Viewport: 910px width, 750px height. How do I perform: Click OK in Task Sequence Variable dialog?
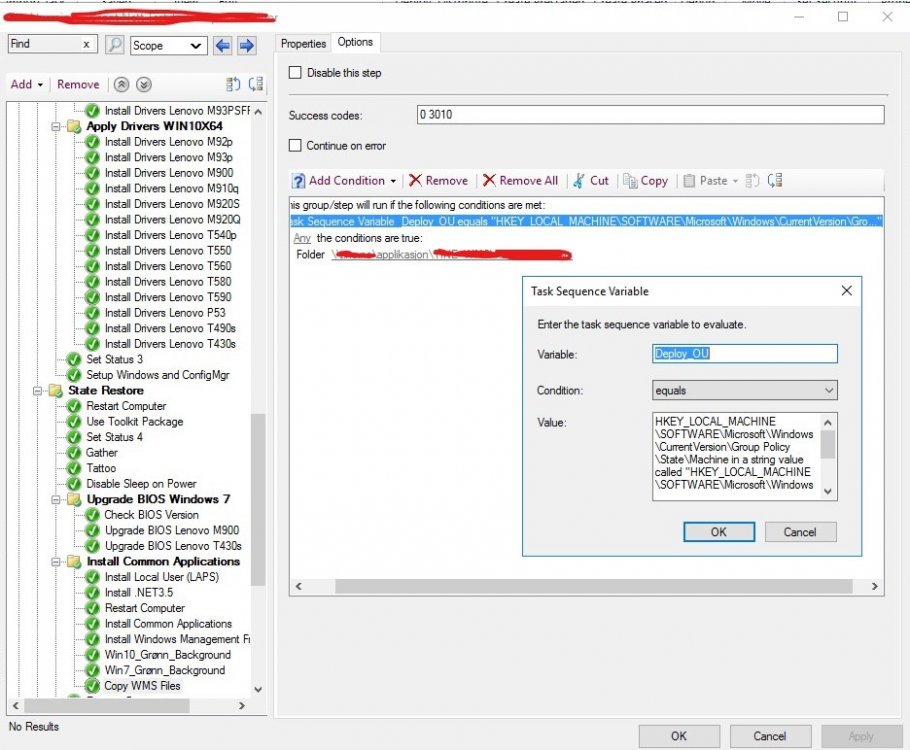[718, 532]
